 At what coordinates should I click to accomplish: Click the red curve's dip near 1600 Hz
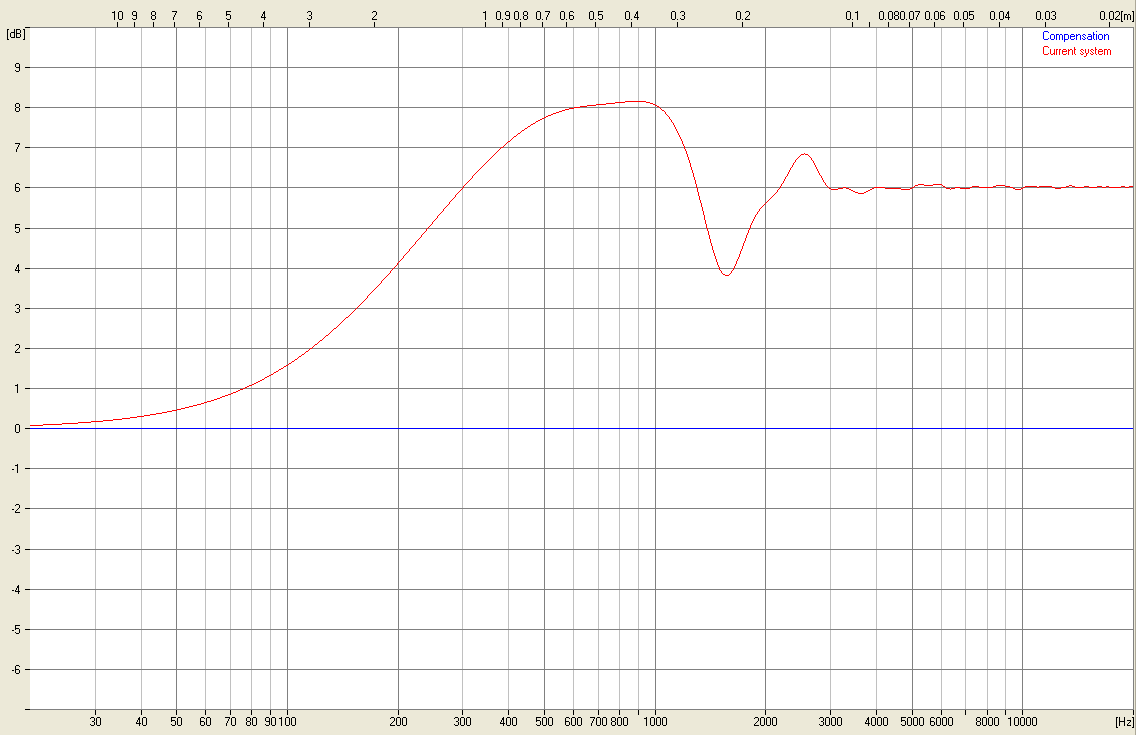(727, 275)
